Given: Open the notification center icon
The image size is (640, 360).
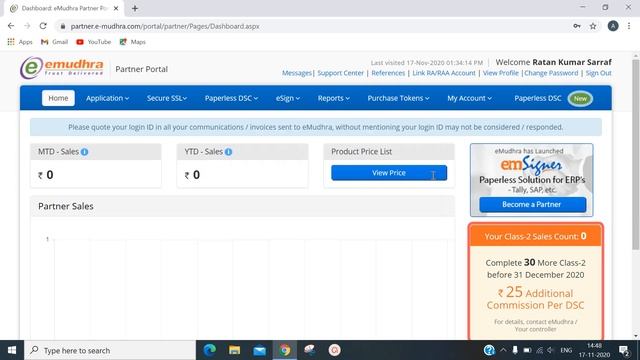Looking at the screenshot, I should point(624,350).
